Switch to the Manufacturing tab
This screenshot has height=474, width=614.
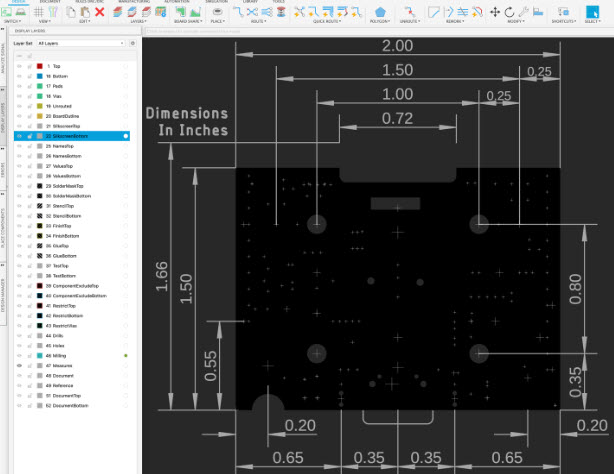click(134, 2)
